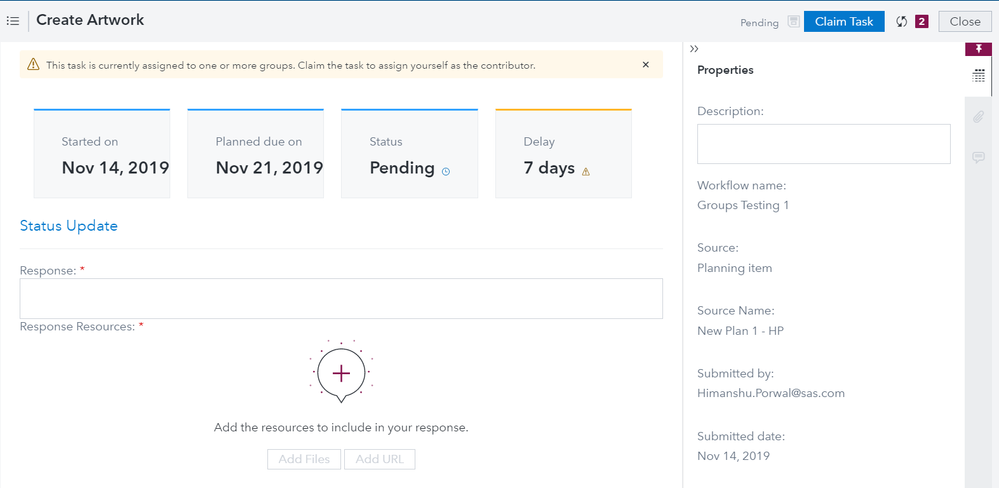999x488 pixels.
Task: Dismiss the group assignment warning banner
Action: click(645, 65)
